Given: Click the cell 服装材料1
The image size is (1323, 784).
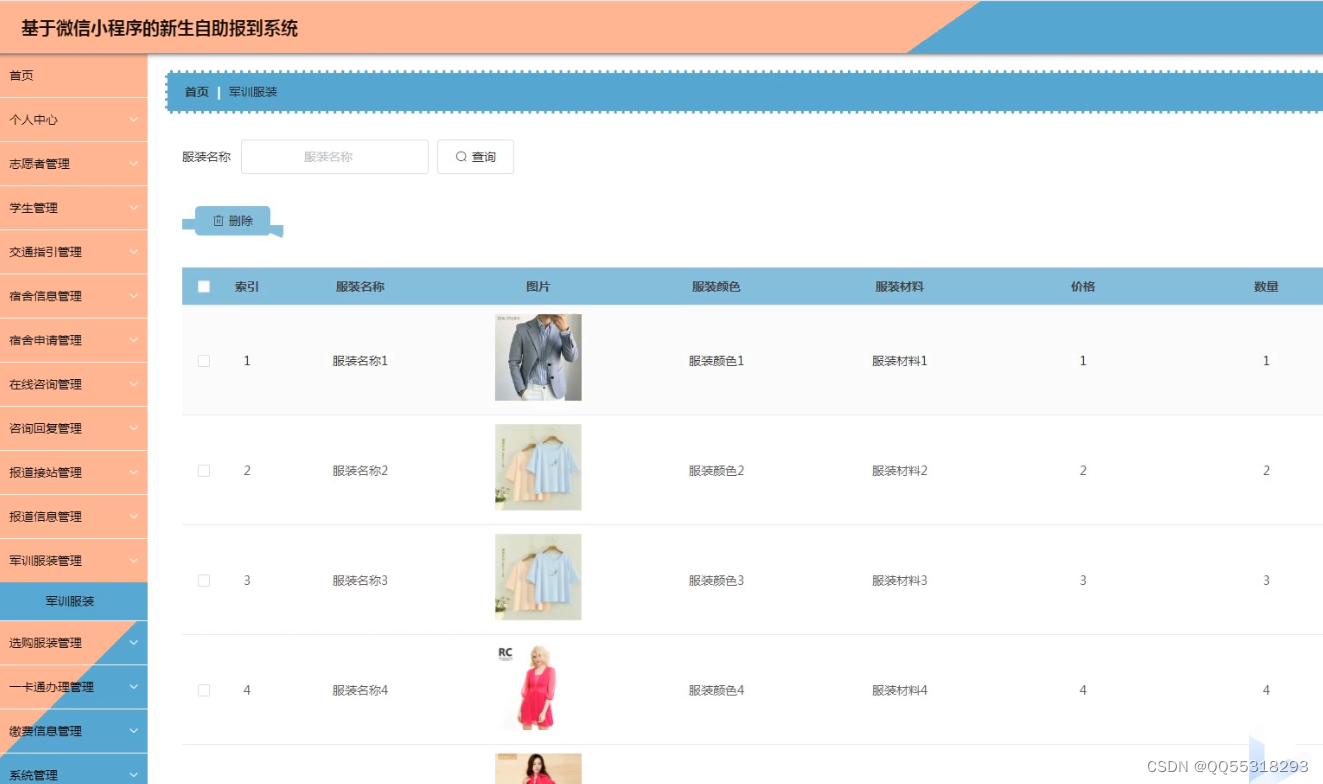Looking at the screenshot, I should click(x=899, y=361).
